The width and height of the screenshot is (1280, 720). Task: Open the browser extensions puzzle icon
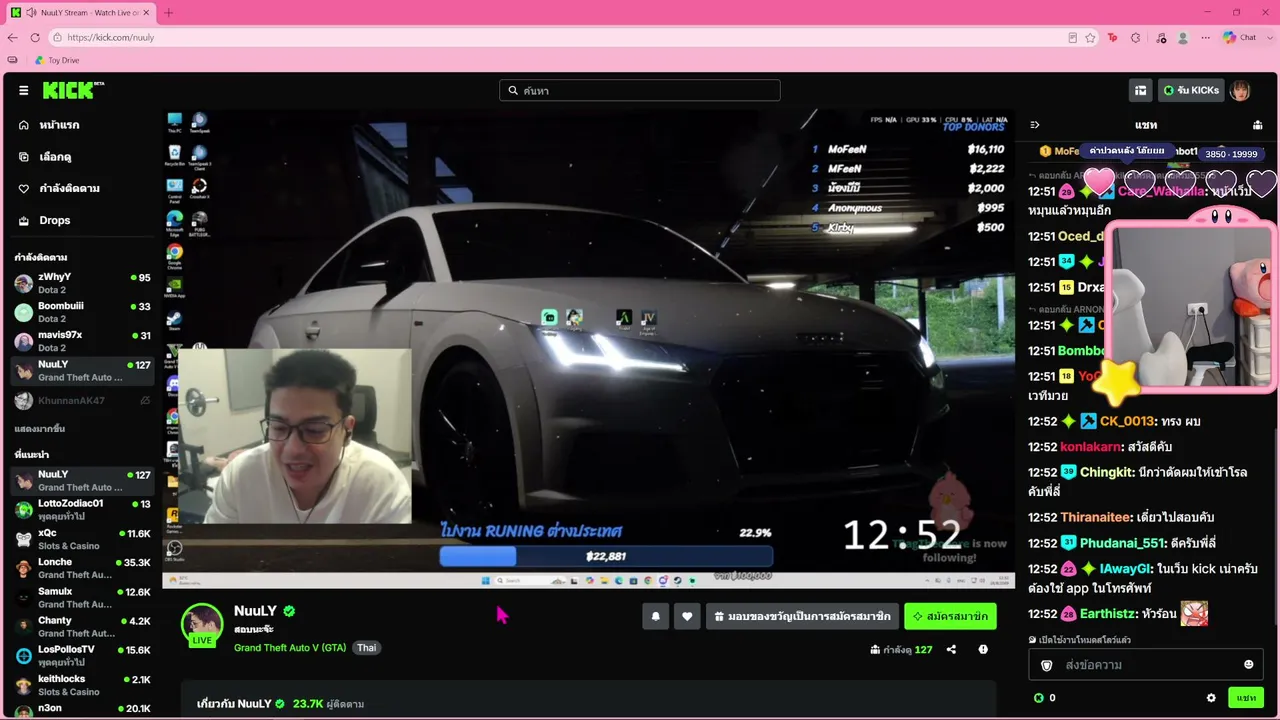click(1135, 37)
